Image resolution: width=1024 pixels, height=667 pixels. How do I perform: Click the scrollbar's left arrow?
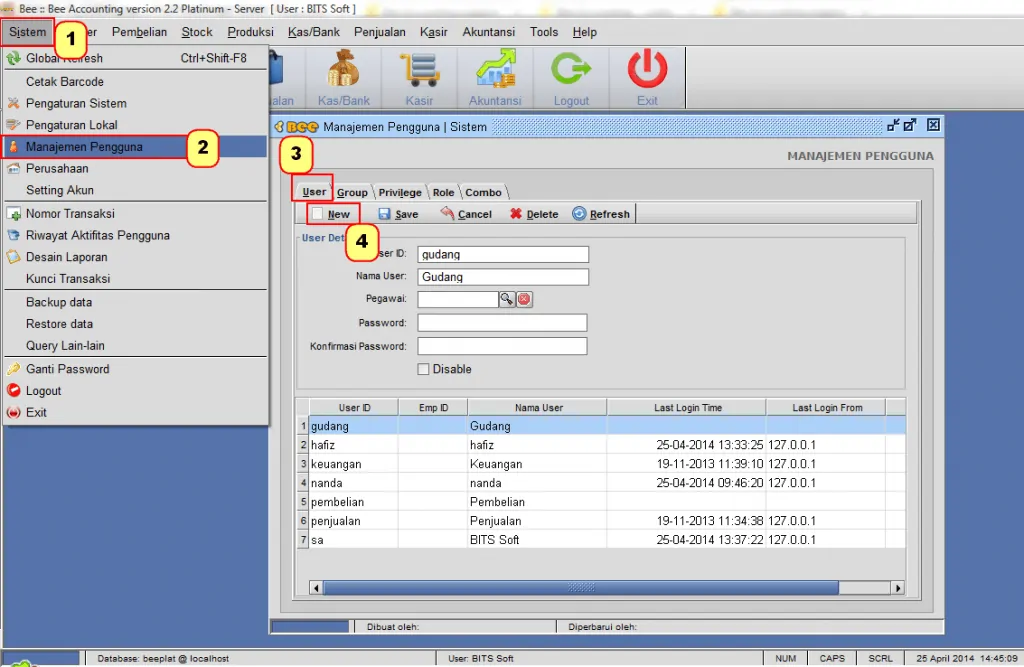pos(316,588)
